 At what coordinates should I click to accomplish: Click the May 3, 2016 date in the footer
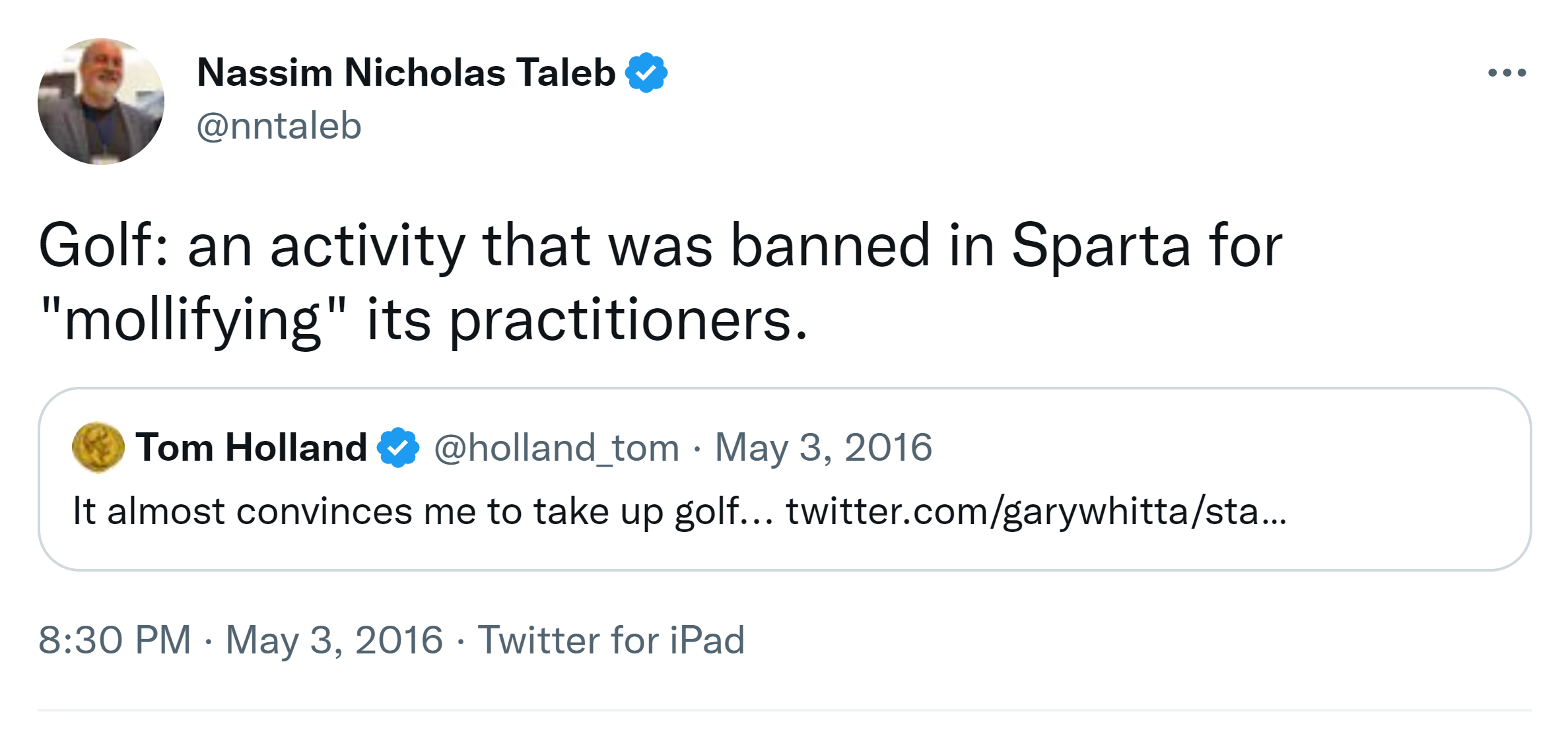click(334, 640)
